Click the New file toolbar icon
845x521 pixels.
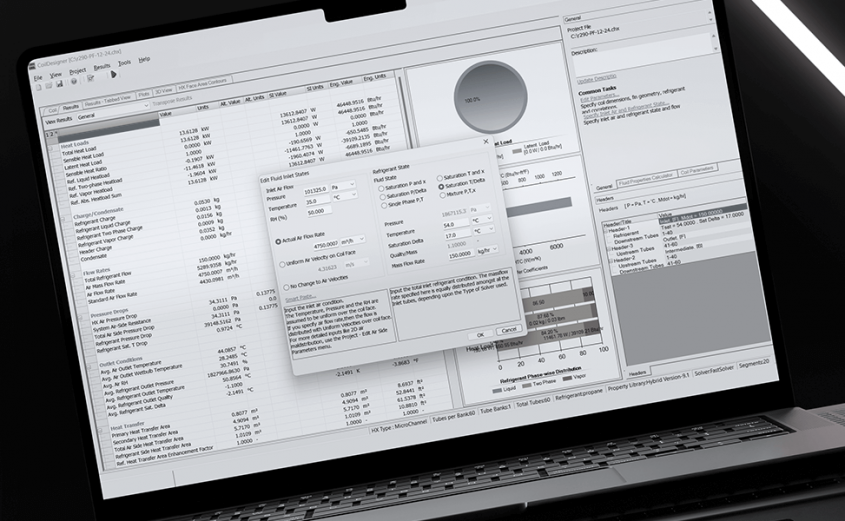tap(38, 87)
